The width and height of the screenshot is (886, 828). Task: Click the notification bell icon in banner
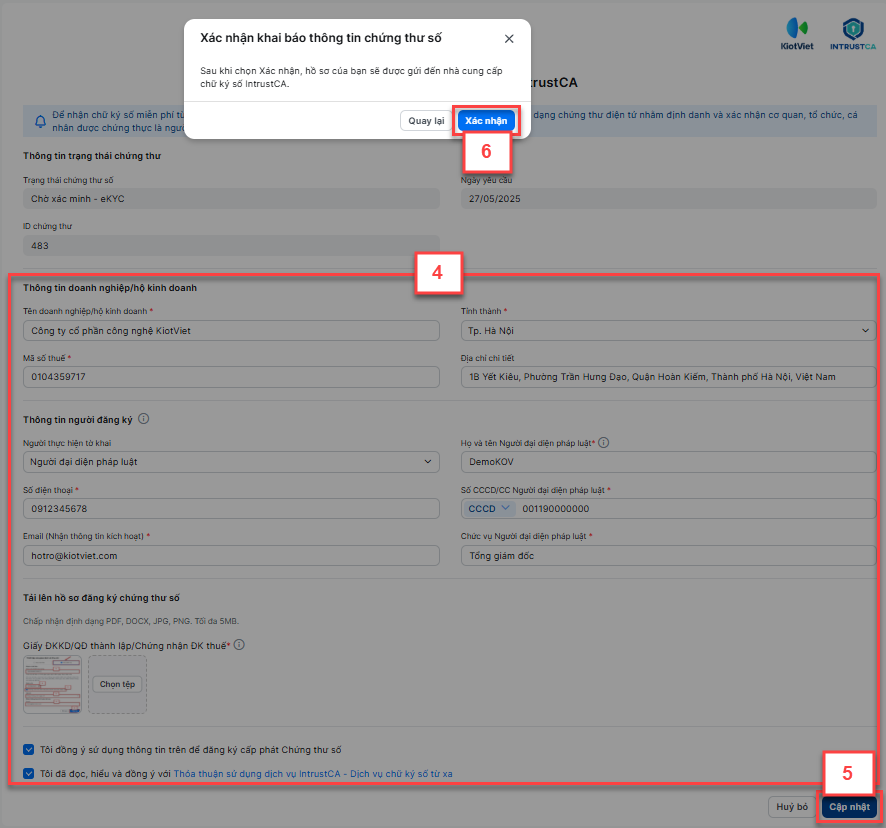tap(40, 122)
